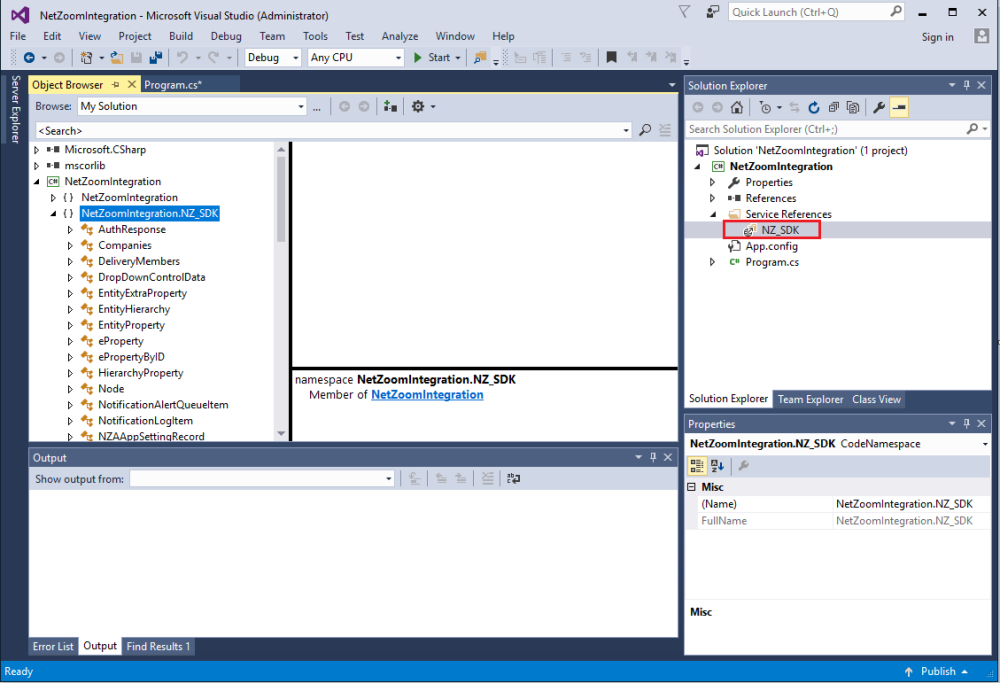Select NZ_SDK service reference in Solution Explorer
Image resolution: width=1000 pixels, height=683 pixels.
click(779, 230)
